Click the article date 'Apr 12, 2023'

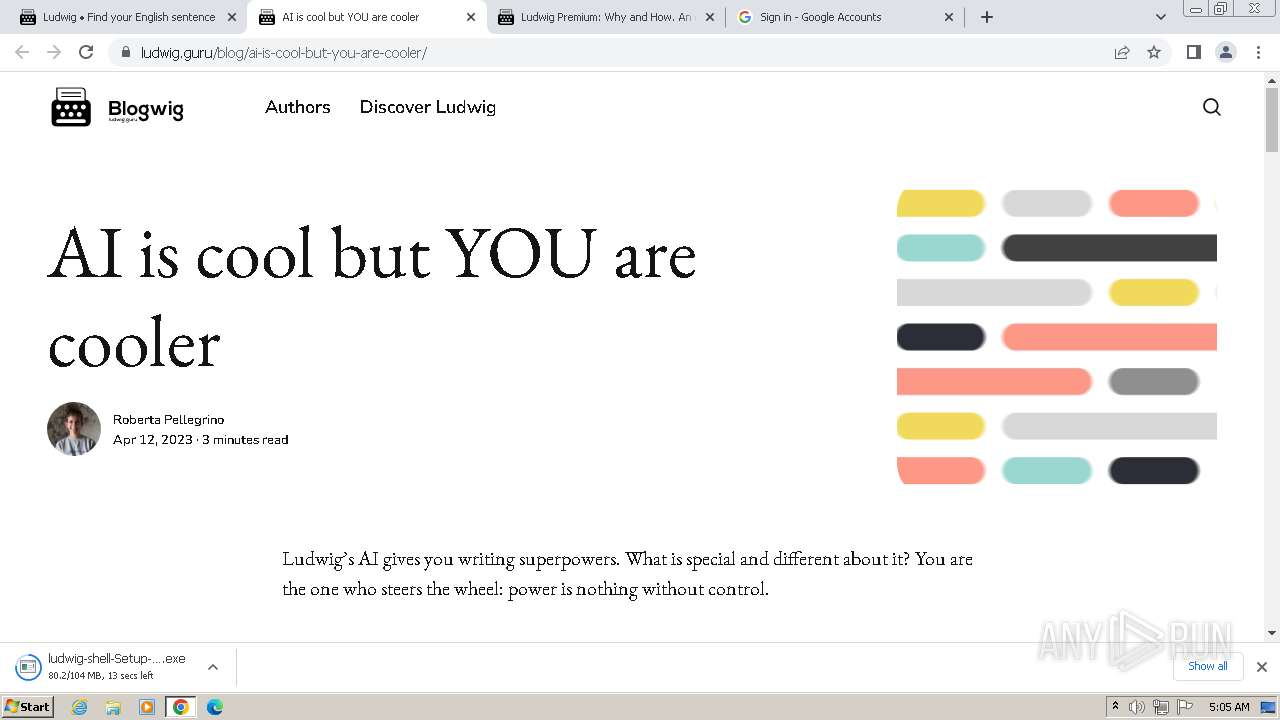[x=153, y=440]
